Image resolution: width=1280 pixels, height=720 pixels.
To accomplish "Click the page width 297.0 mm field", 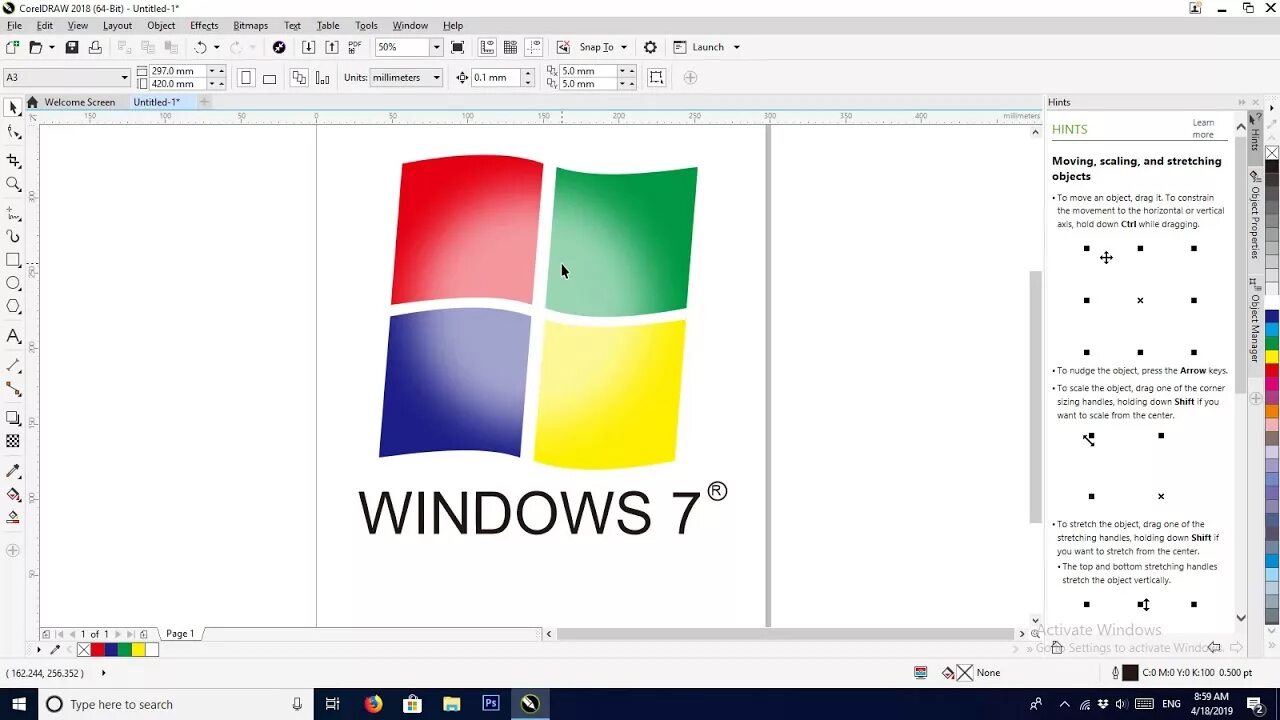I will pyautogui.click(x=177, y=71).
